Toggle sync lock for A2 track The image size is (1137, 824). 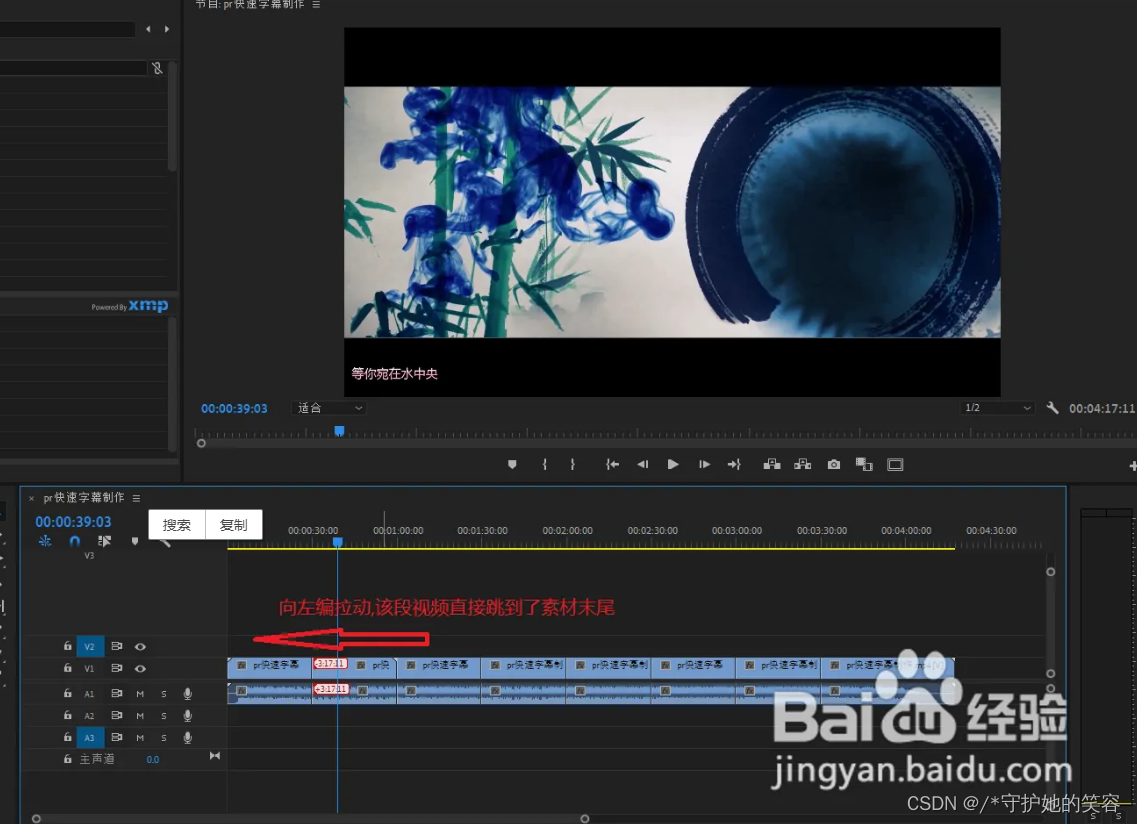coord(116,714)
